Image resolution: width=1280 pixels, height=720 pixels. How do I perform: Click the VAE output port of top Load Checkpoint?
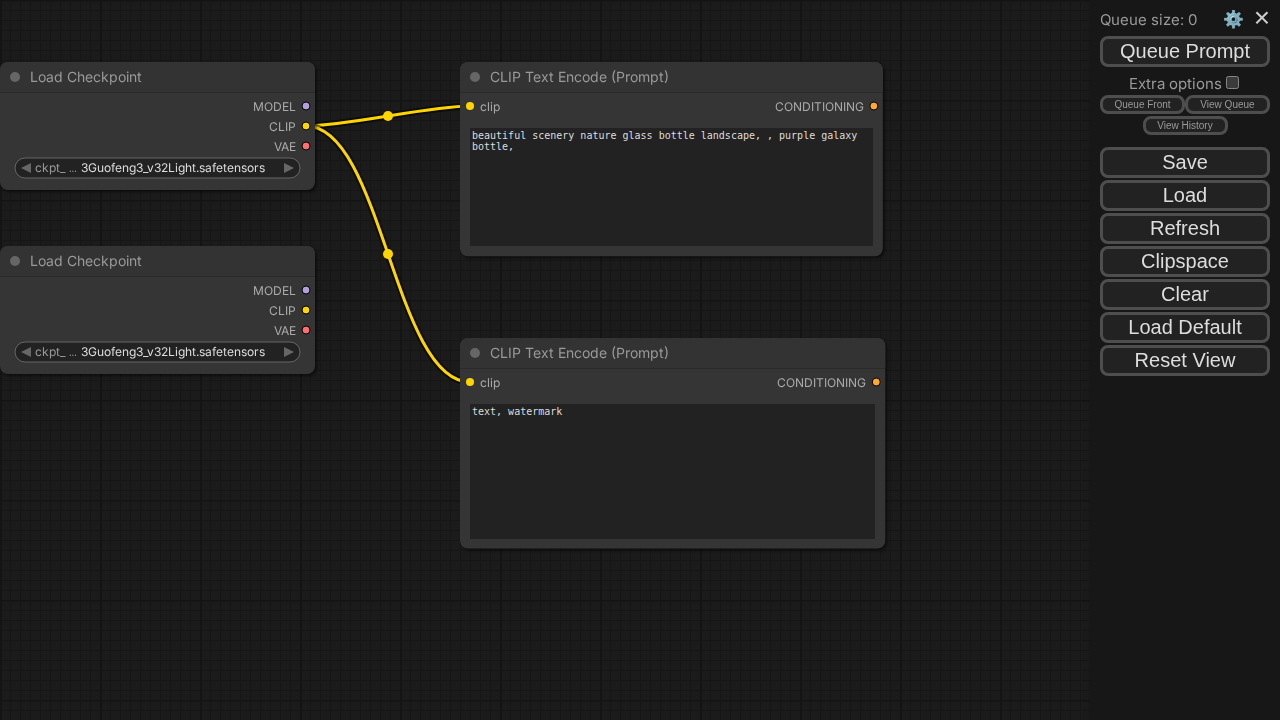coord(306,146)
